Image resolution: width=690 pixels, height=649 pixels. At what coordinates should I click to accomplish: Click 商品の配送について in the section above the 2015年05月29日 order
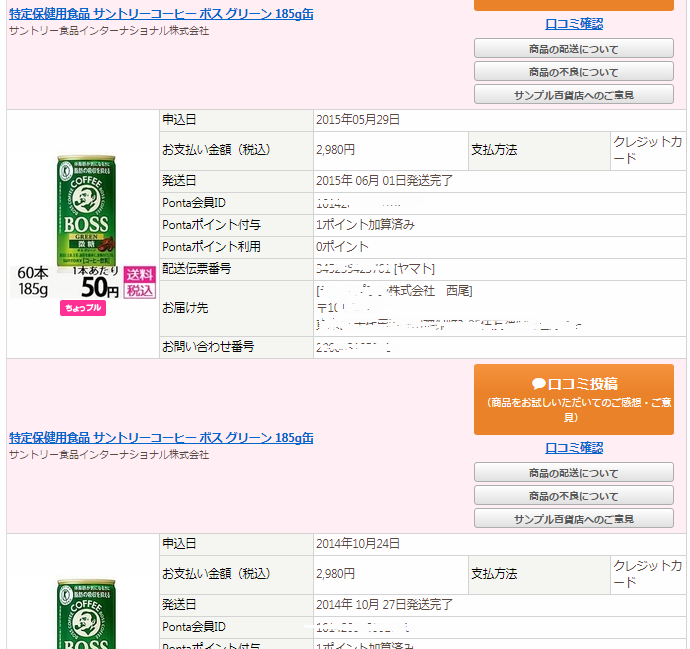point(574,48)
